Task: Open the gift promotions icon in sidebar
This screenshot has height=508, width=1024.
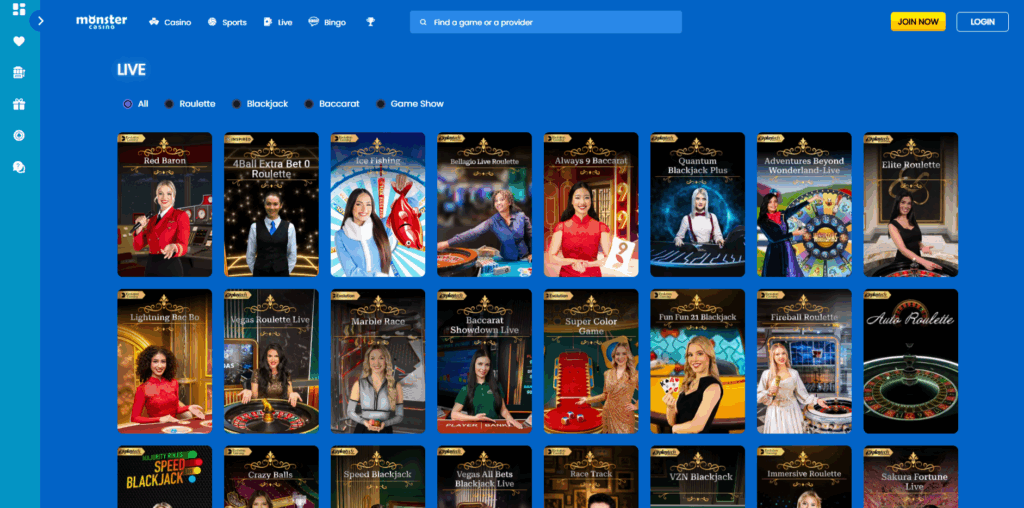Action: (19, 104)
